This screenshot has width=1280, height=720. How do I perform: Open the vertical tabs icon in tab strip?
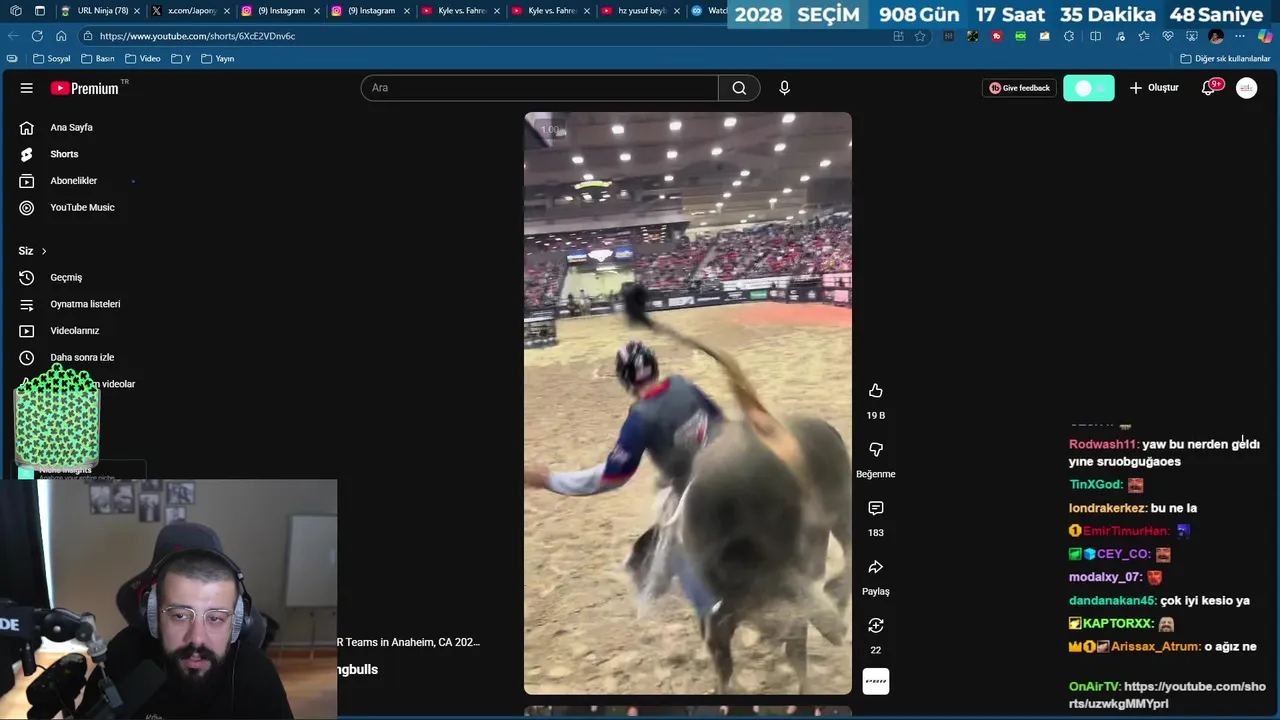pyautogui.click(x=39, y=11)
